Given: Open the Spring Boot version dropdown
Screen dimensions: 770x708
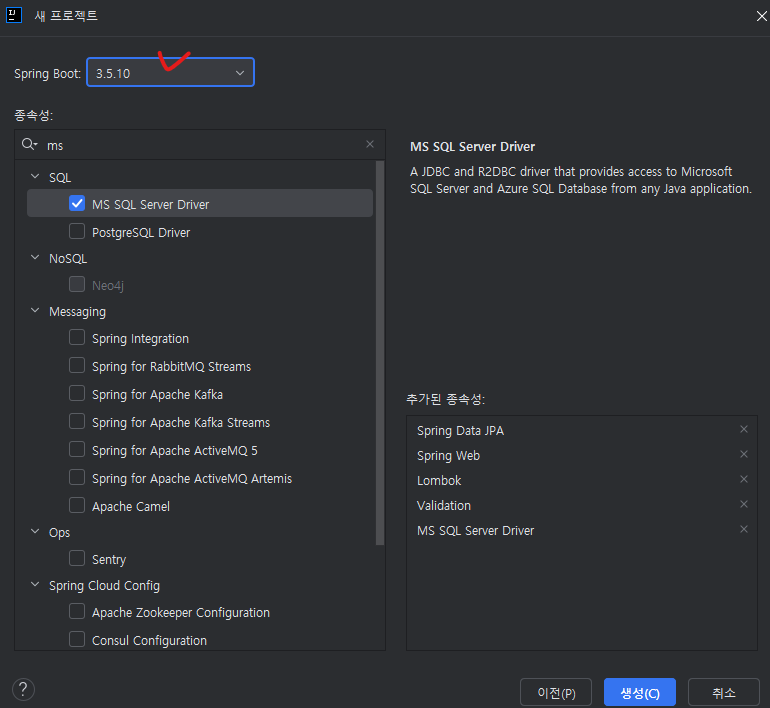Looking at the screenshot, I should pyautogui.click(x=170, y=73).
